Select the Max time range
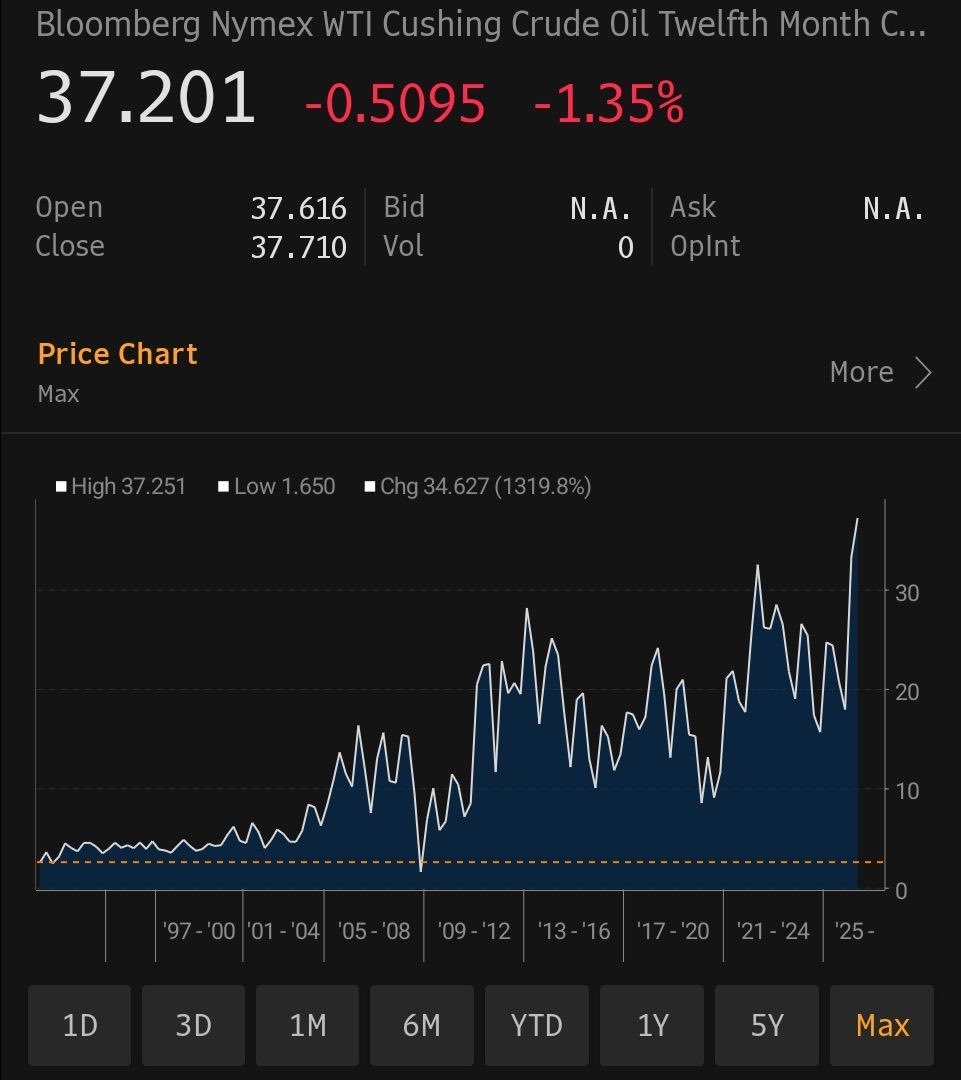 tap(882, 1025)
